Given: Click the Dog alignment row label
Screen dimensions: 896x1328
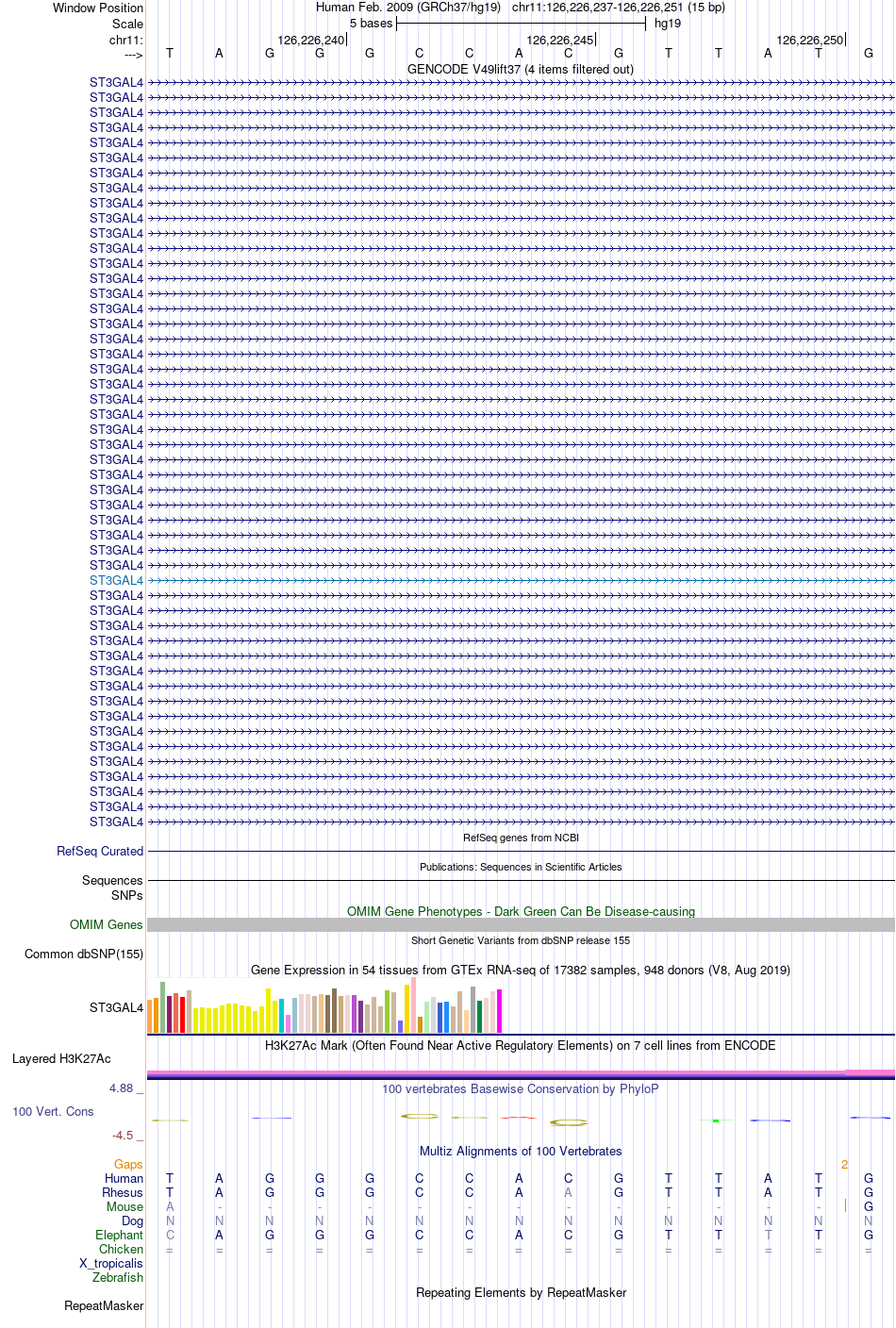Looking at the screenshot, I should [133, 1220].
